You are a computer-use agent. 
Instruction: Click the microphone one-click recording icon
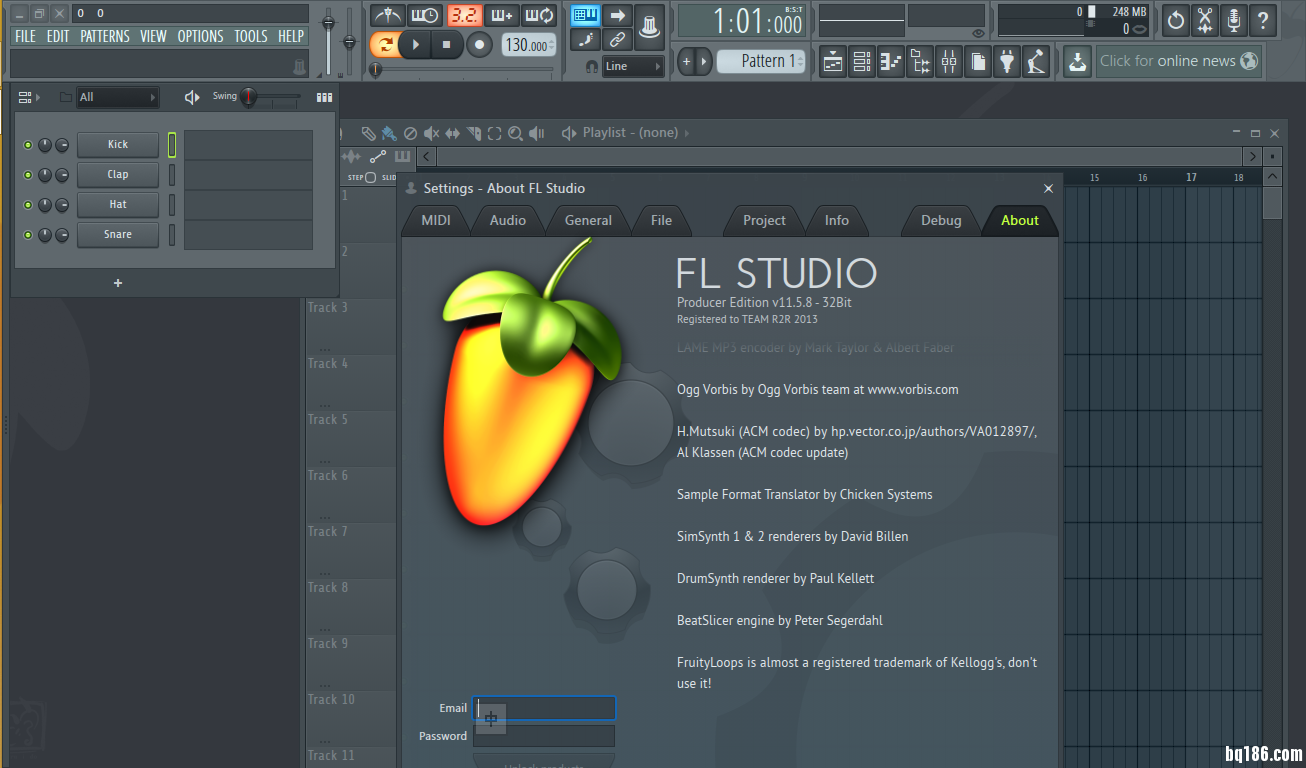click(1234, 19)
